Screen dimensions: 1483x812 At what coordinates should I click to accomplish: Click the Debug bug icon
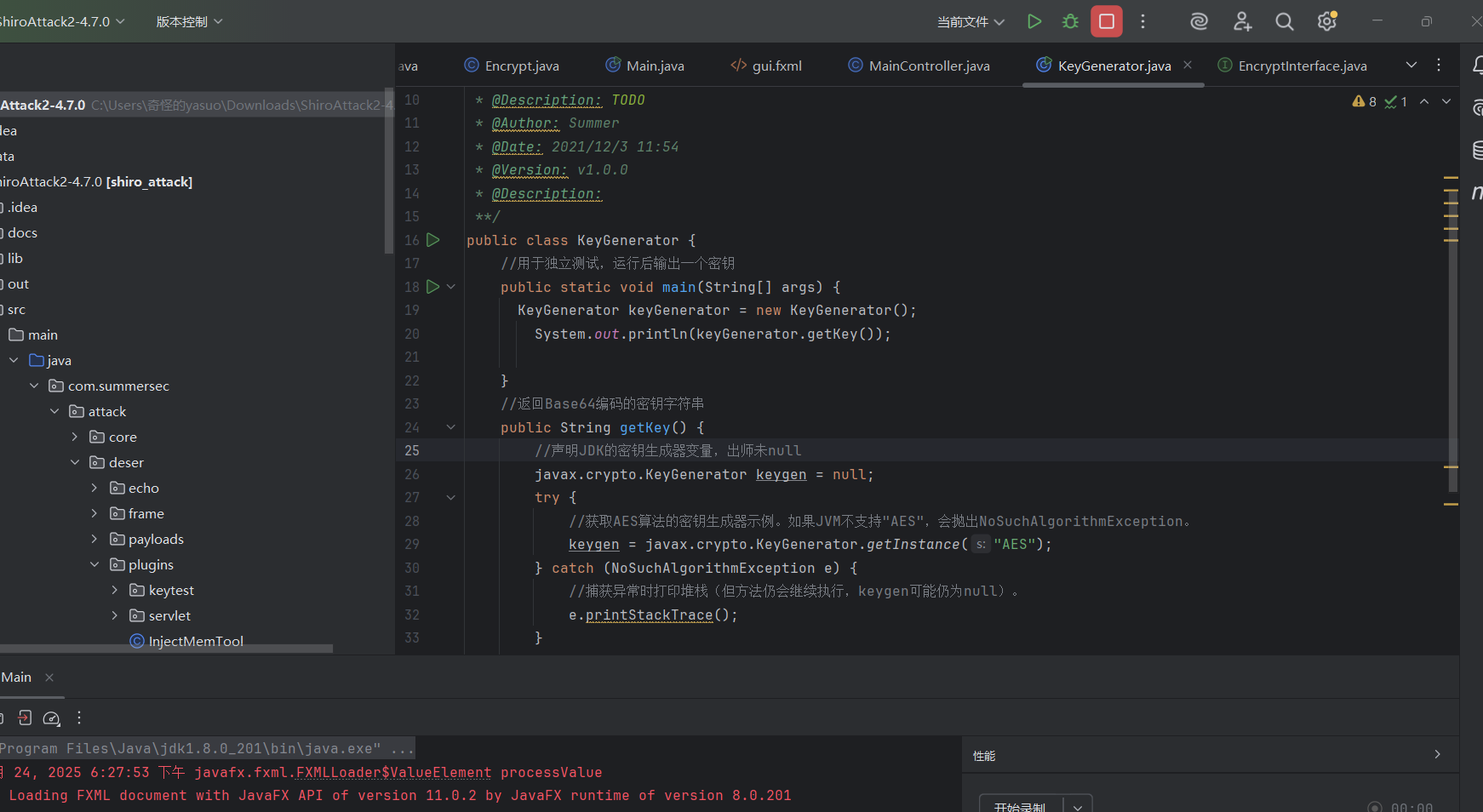pos(1070,22)
